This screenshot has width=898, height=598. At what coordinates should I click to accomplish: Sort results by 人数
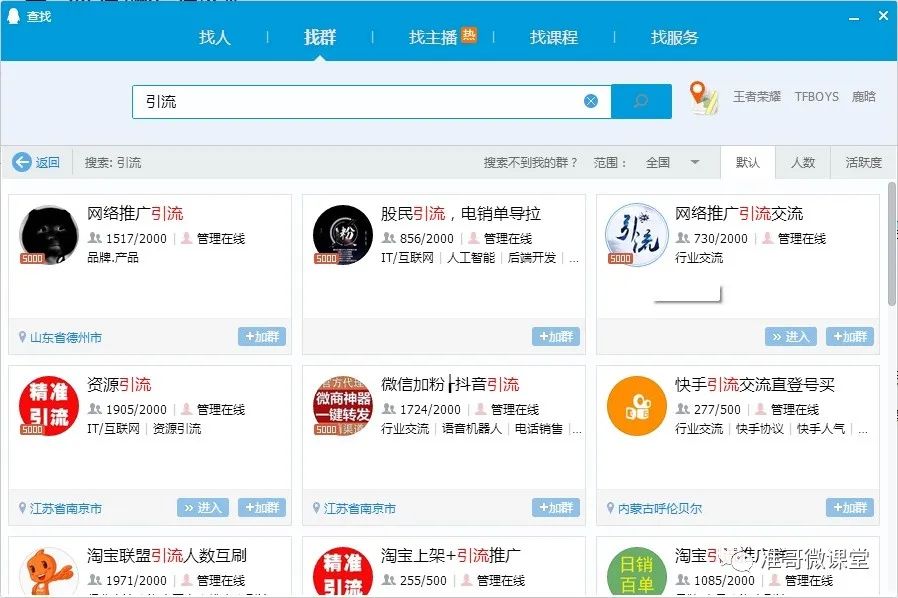click(x=803, y=163)
